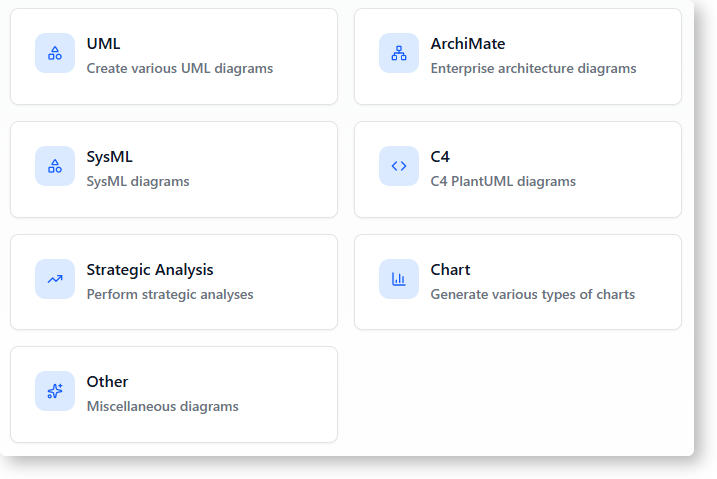This screenshot has height=479, width=717.
Task: Pick the C4 card title
Action: coord(440,157)
